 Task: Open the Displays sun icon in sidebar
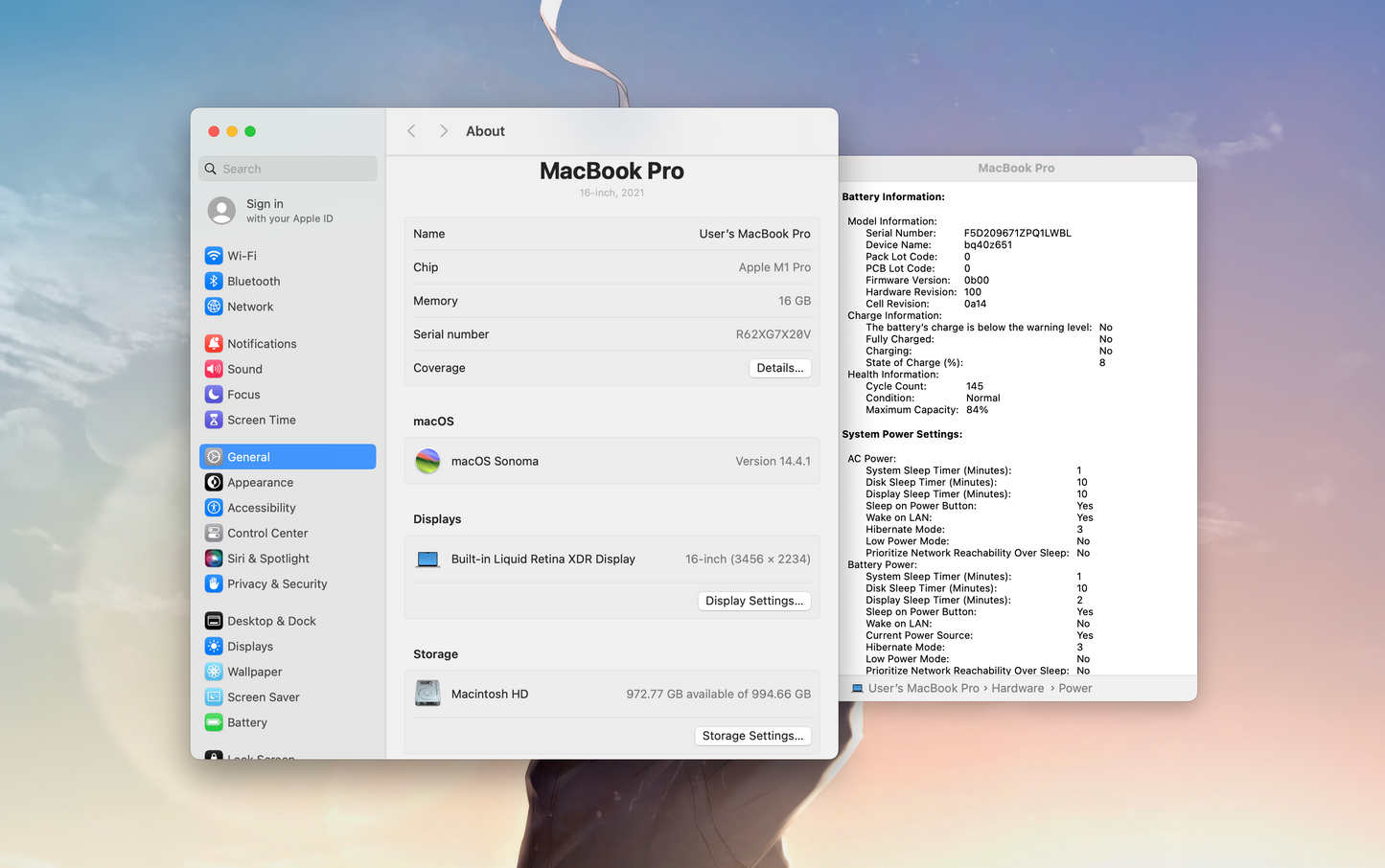click(x=214, y=647)
